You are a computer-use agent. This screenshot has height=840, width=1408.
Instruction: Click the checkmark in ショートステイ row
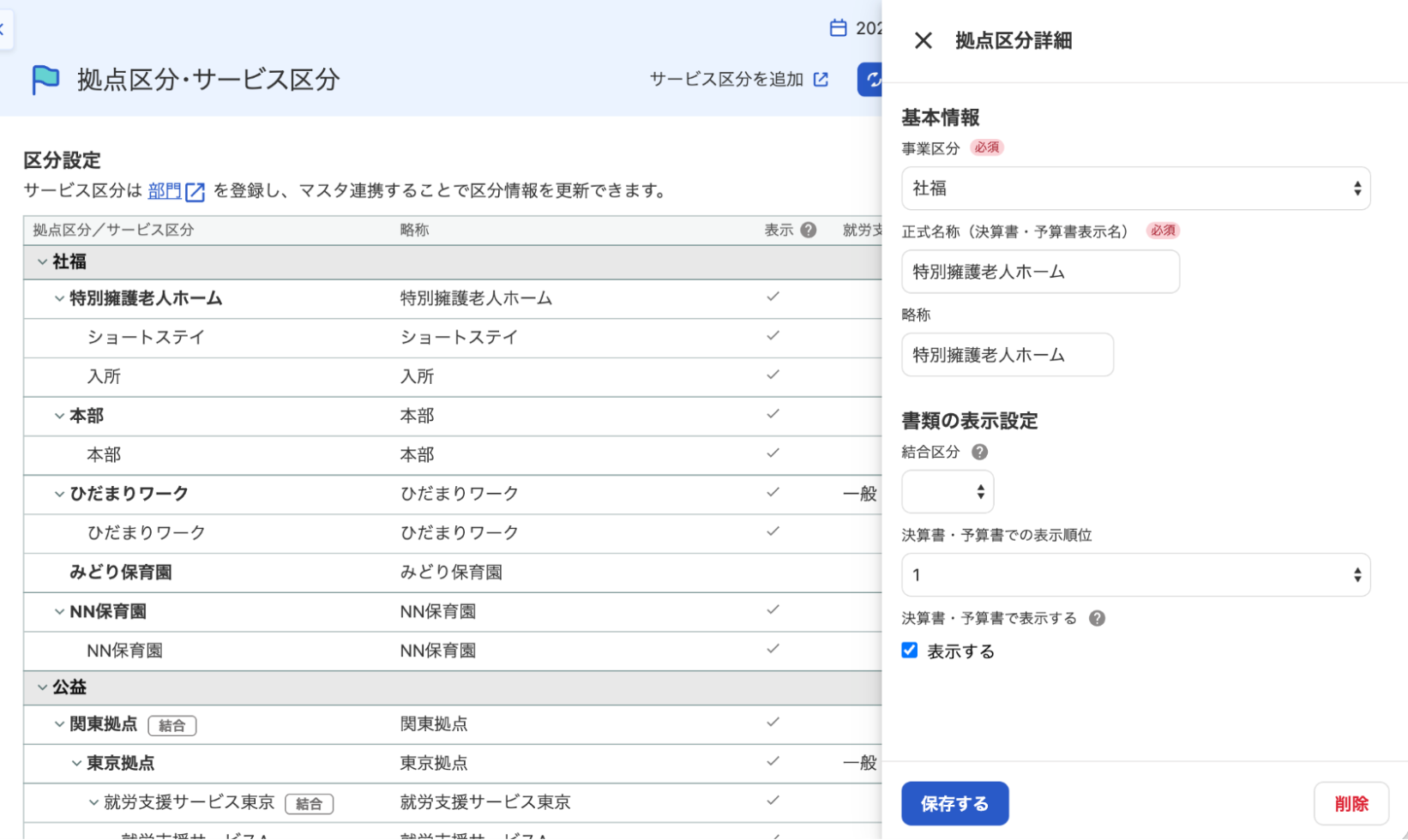pos(773,336)
